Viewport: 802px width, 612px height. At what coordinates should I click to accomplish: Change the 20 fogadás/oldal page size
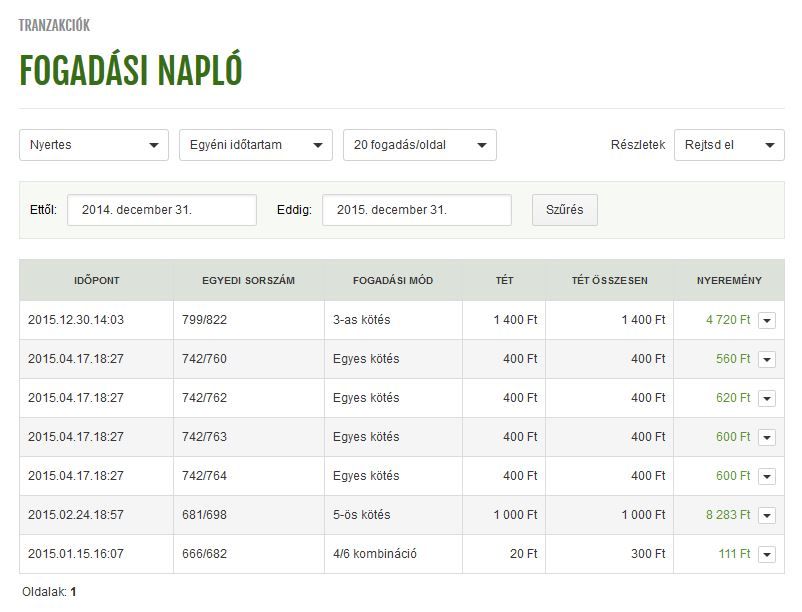tap(419, 145)
